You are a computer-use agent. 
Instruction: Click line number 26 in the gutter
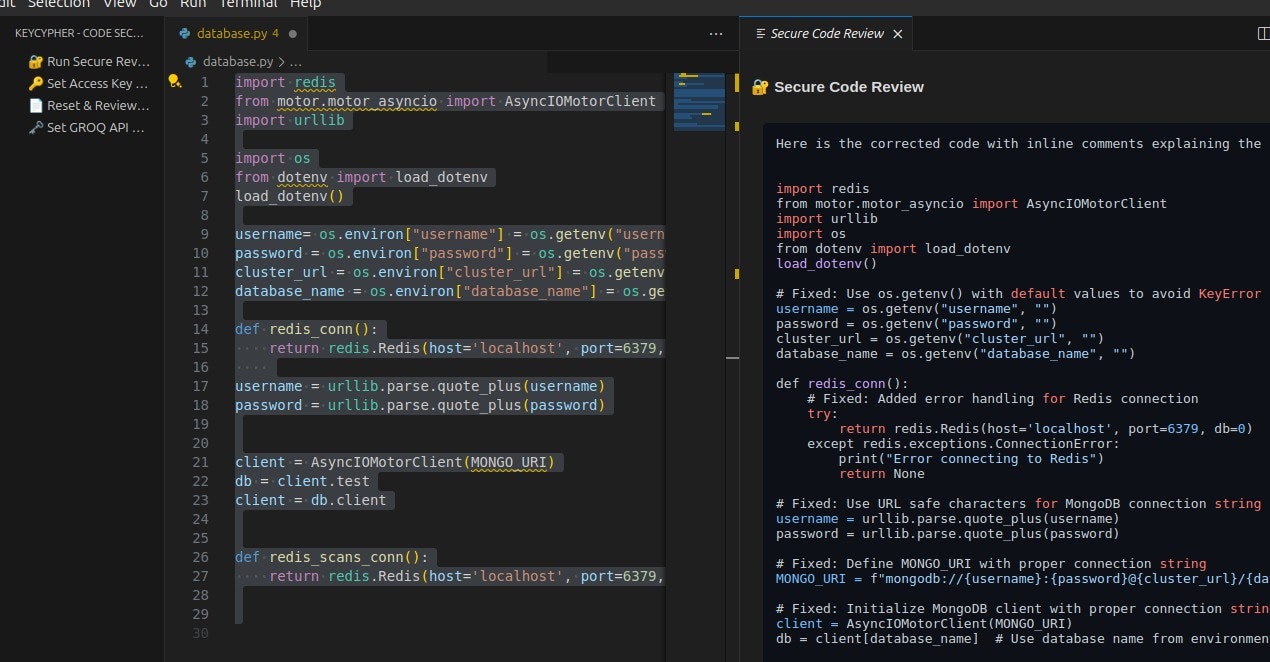pyautogui.click(x=201, y=557)
